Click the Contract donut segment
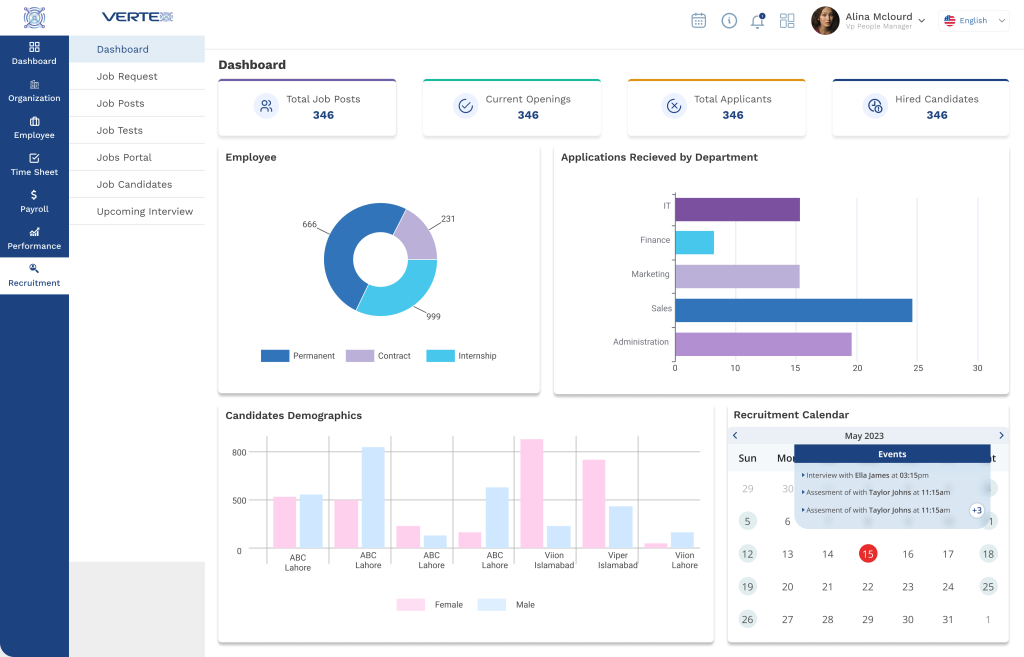 (418, 236)
